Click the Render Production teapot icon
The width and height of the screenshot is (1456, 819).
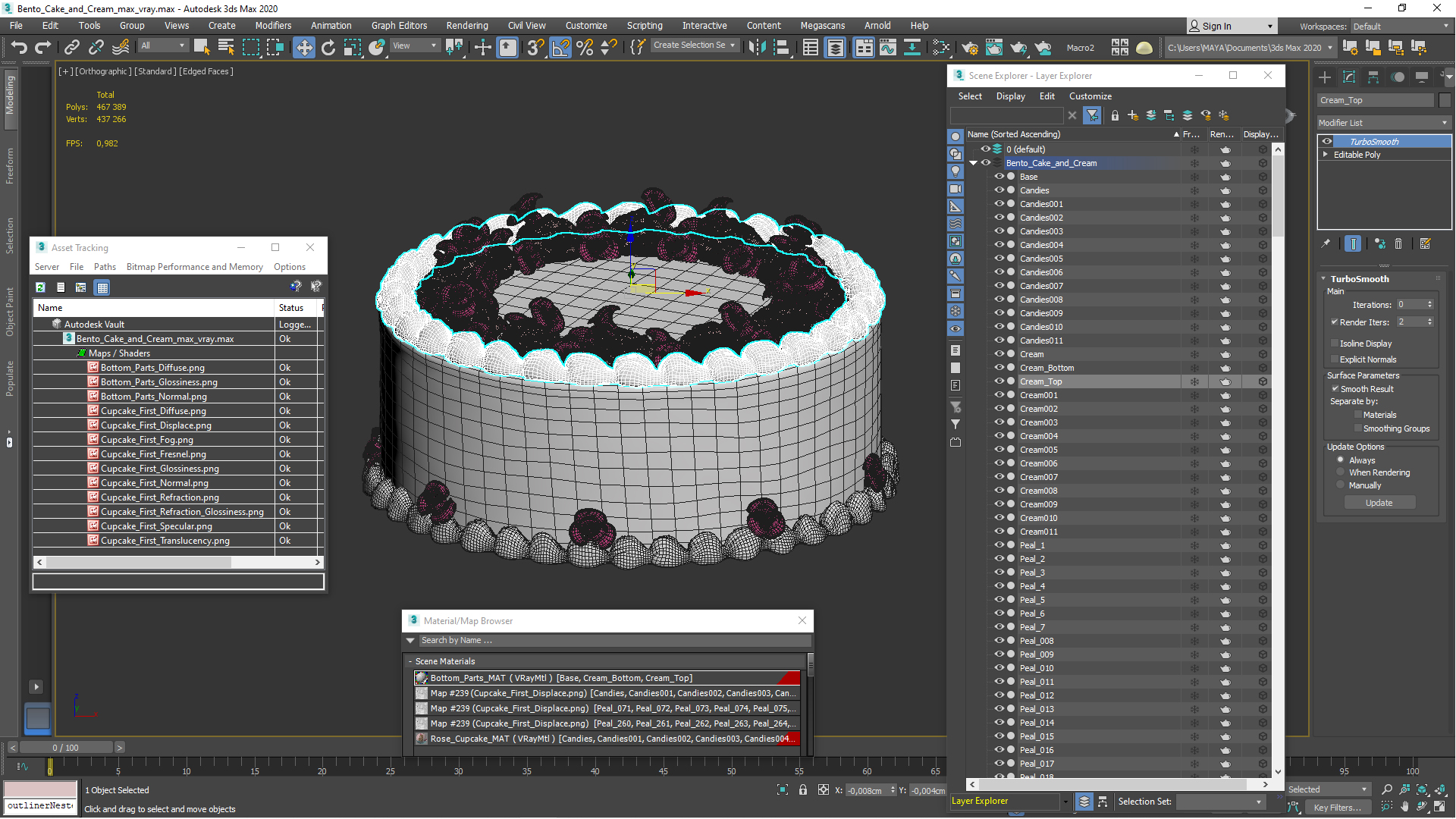[1018, 47]
